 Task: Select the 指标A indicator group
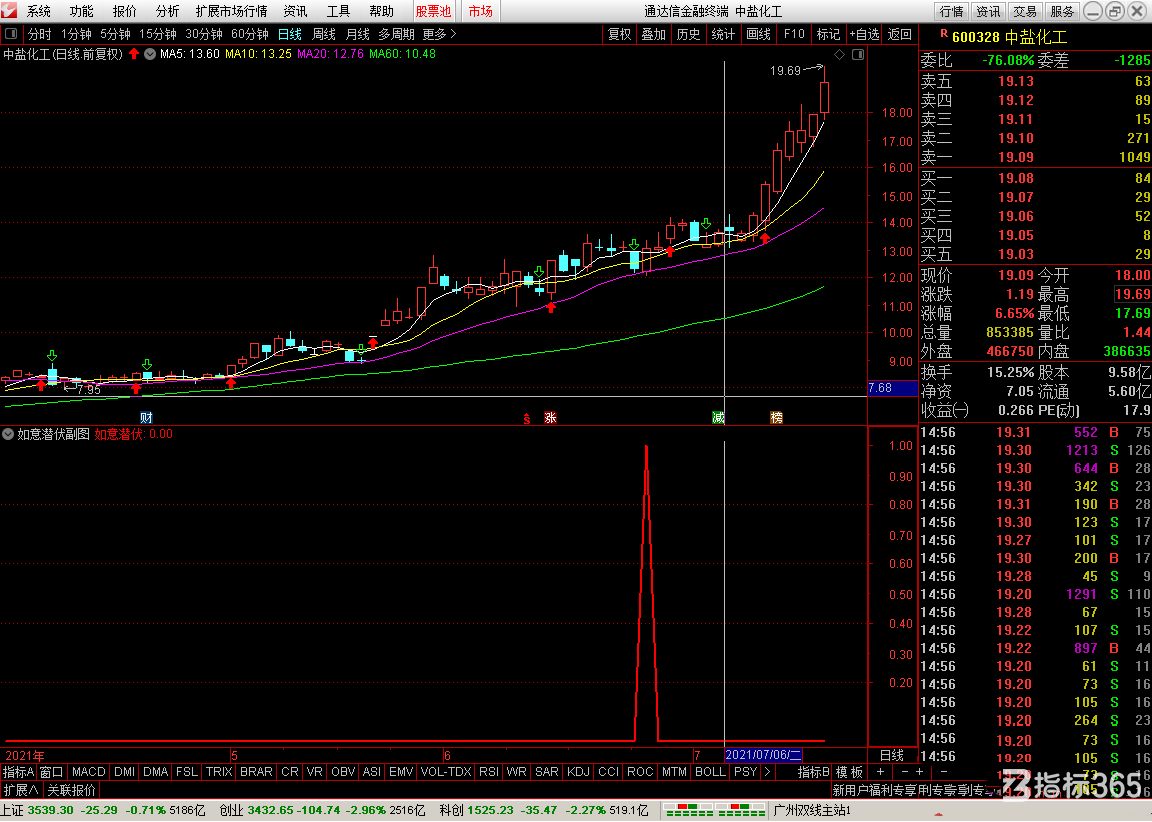click(x=18, y=772)
